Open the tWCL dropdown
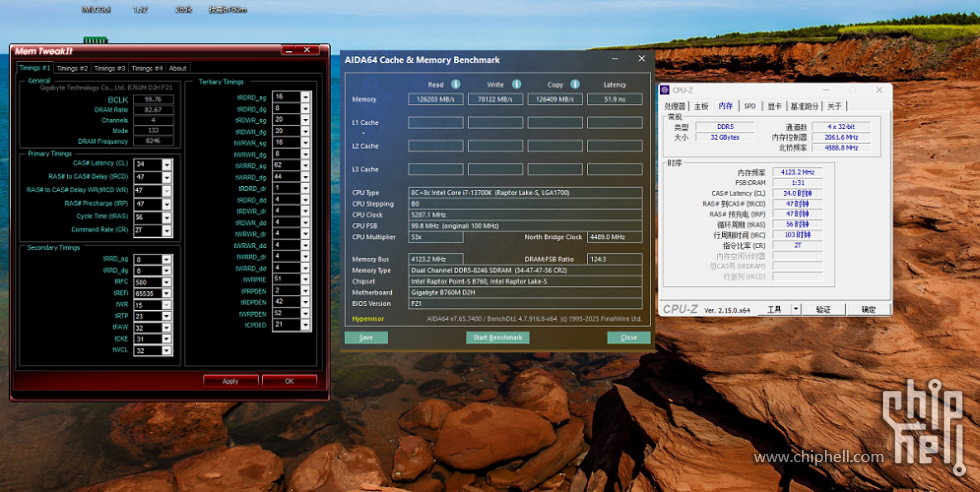 click(x=166, y=351)
